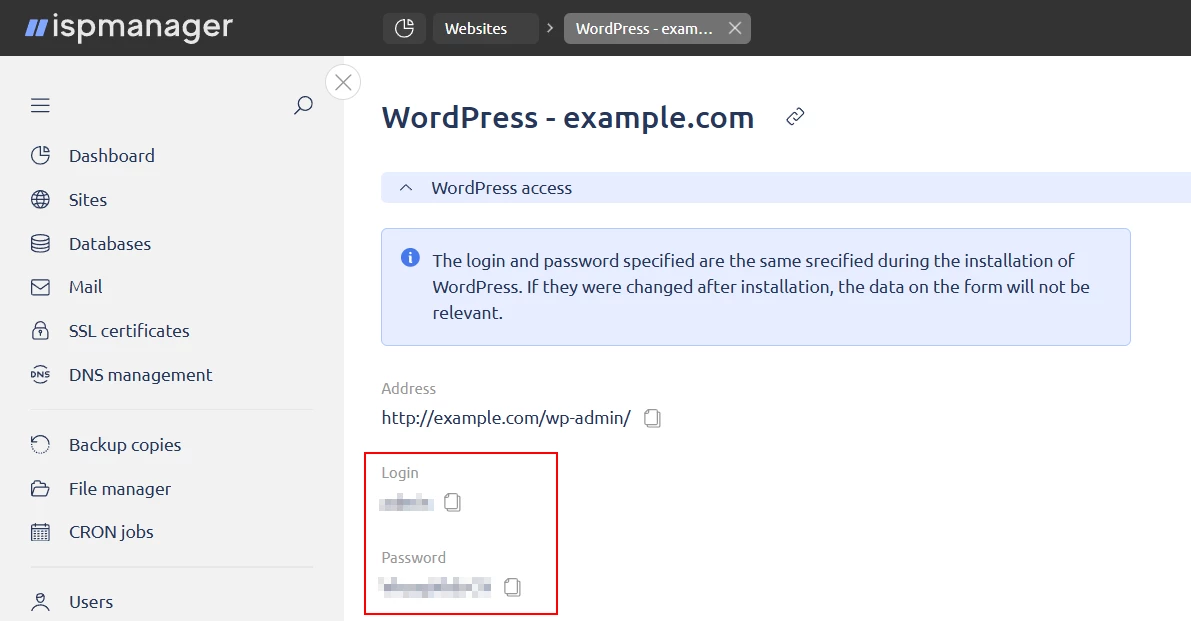Screen dimensions: 1191x621
Task: Copy the Password value
Action: point(512,587)
